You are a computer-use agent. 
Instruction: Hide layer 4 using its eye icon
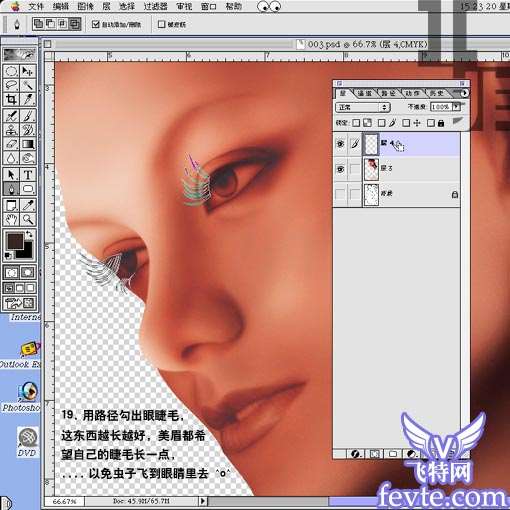tap(340, 144)
